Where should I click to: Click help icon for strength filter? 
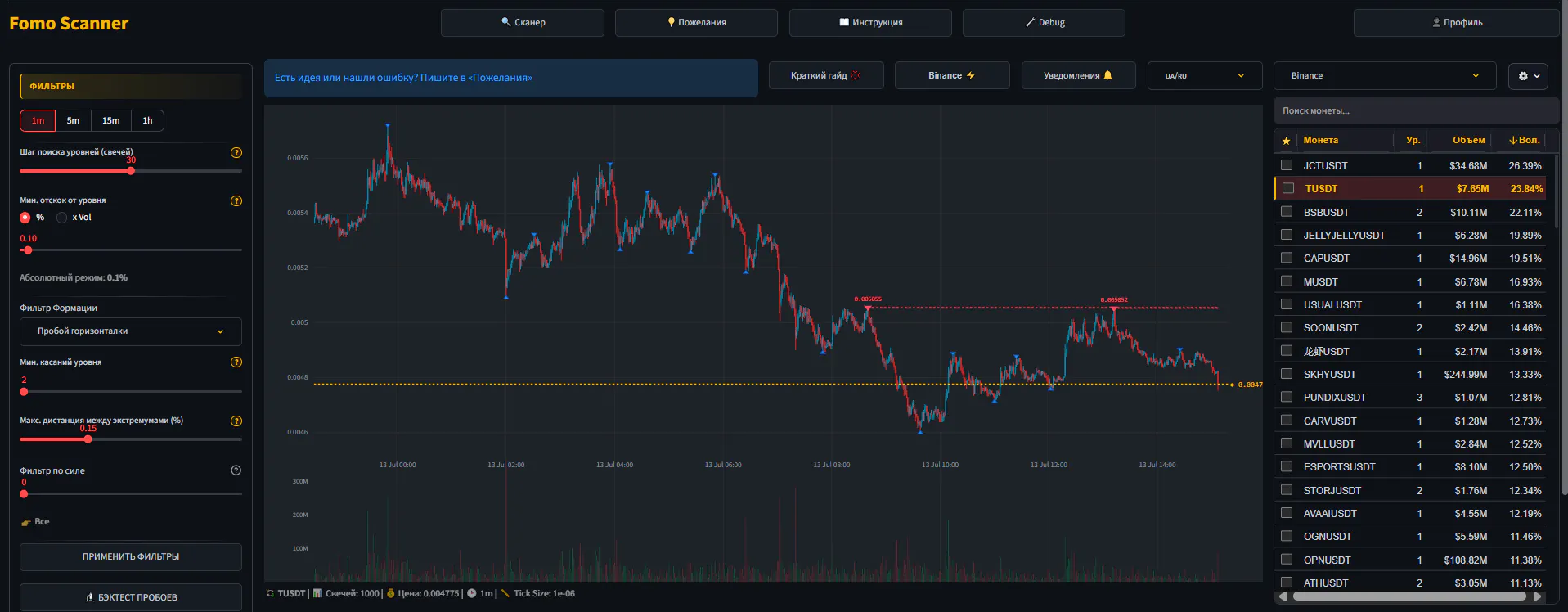pyautogui.click(x=236, y=470)
